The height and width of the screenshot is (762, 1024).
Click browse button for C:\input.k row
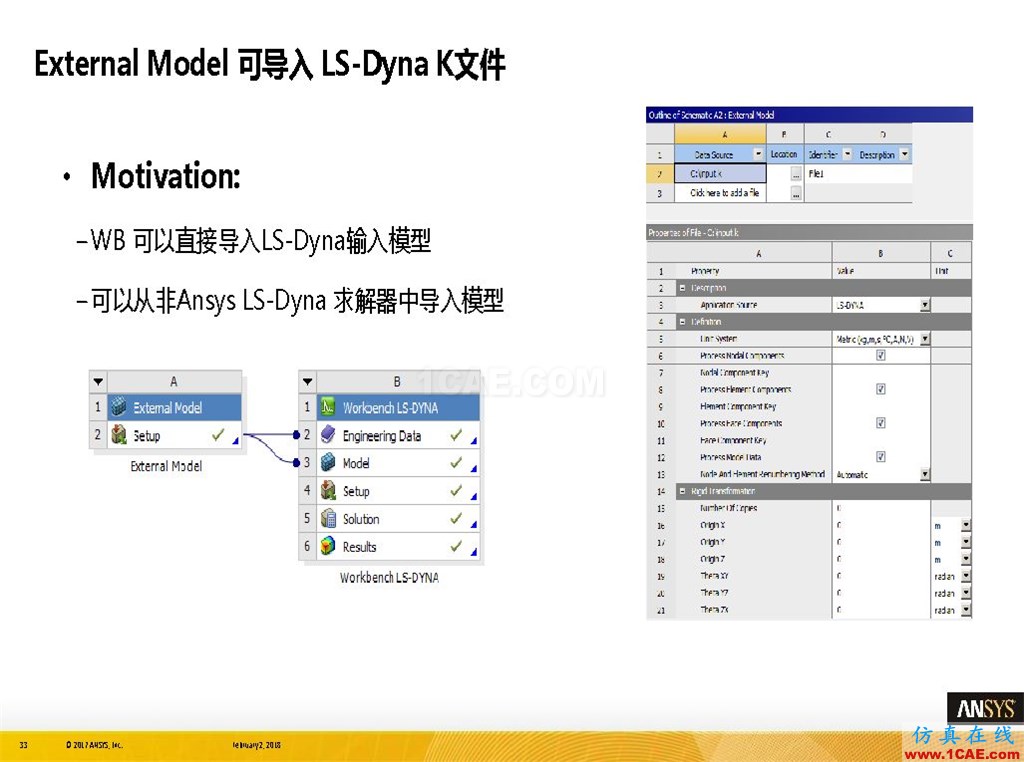tap(795, 174)
